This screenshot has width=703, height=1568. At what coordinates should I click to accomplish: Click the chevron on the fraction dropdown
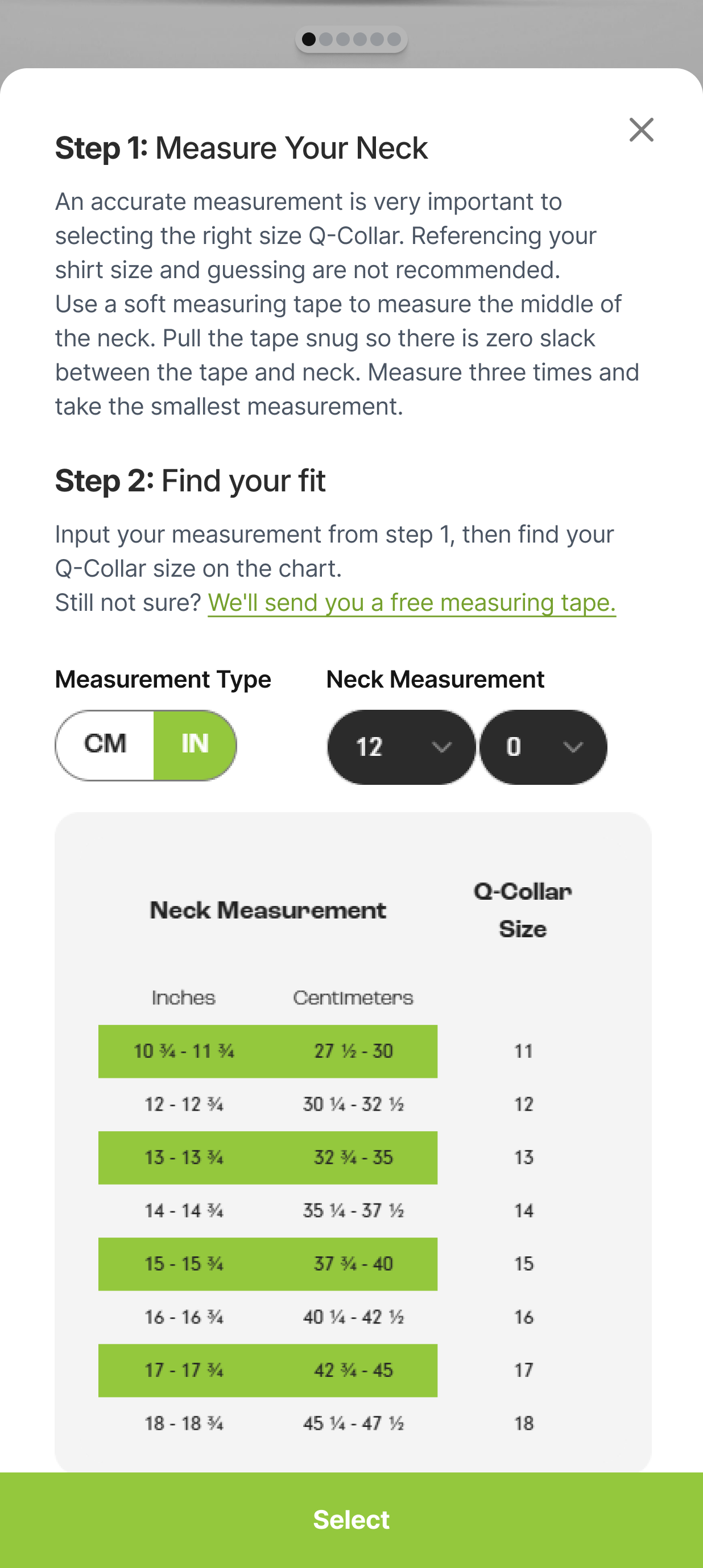pyautogui.click(x=572, y=747)
